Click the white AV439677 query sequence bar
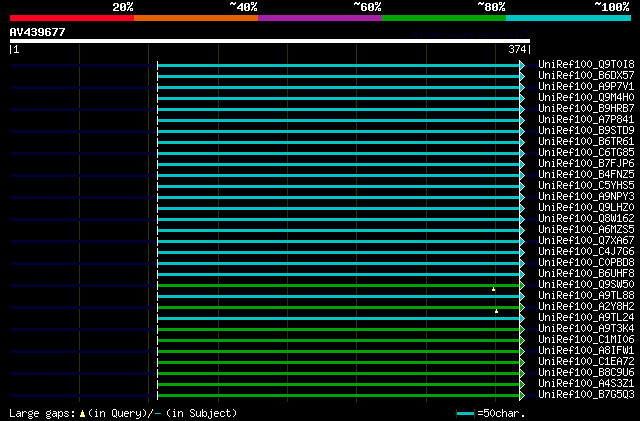The width and height of the screenshot is (640, 421). (270, 41)
